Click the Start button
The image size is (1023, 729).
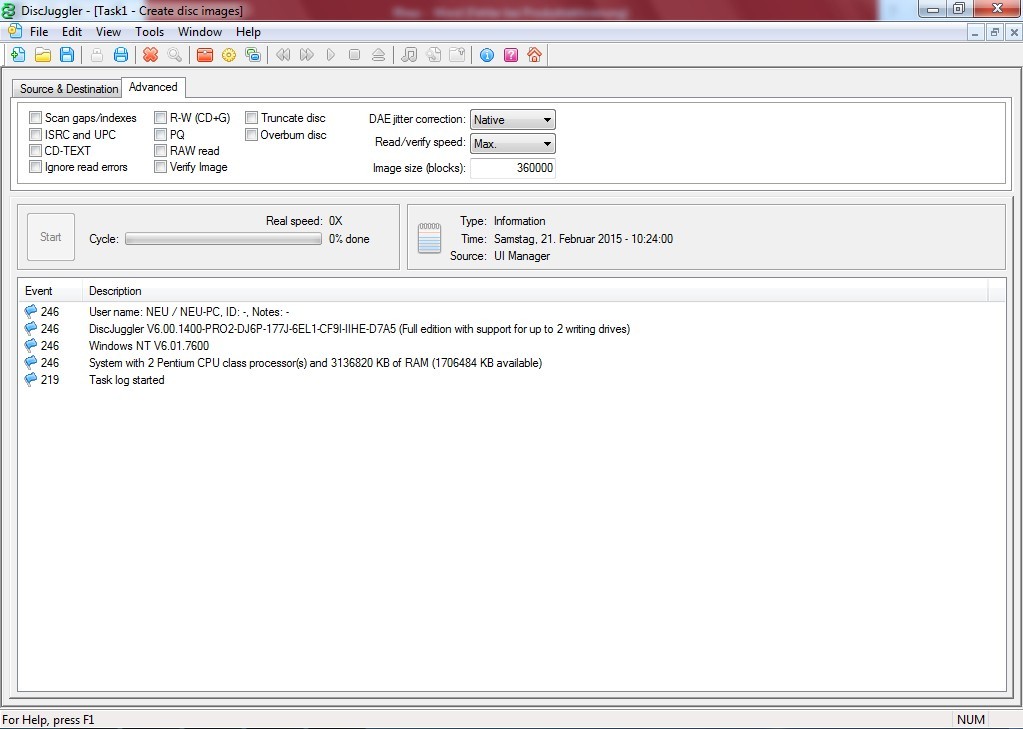tap(51, 237)
